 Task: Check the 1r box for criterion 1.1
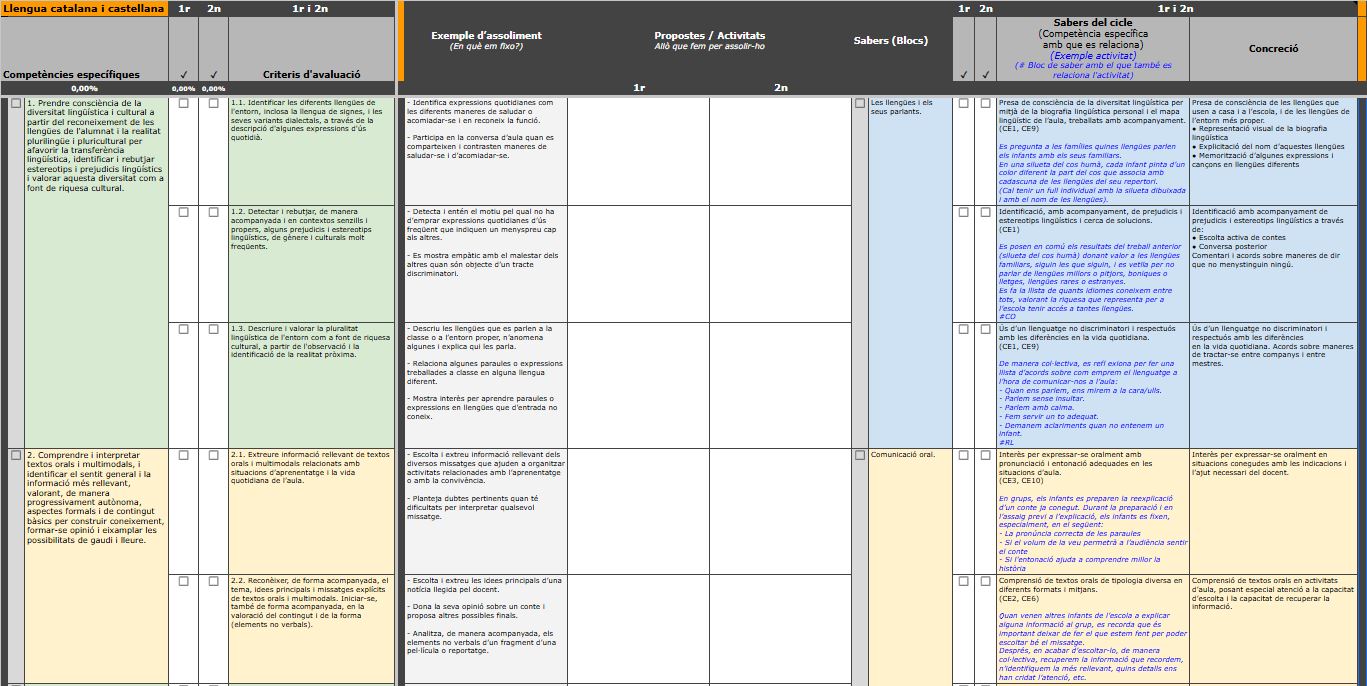tap(183, 103)
